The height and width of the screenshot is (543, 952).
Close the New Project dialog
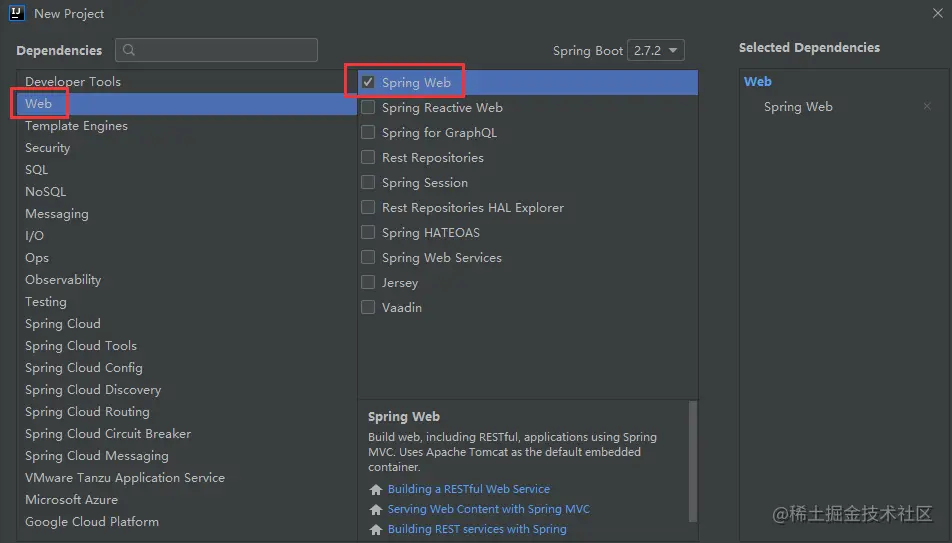pos(937,13)
